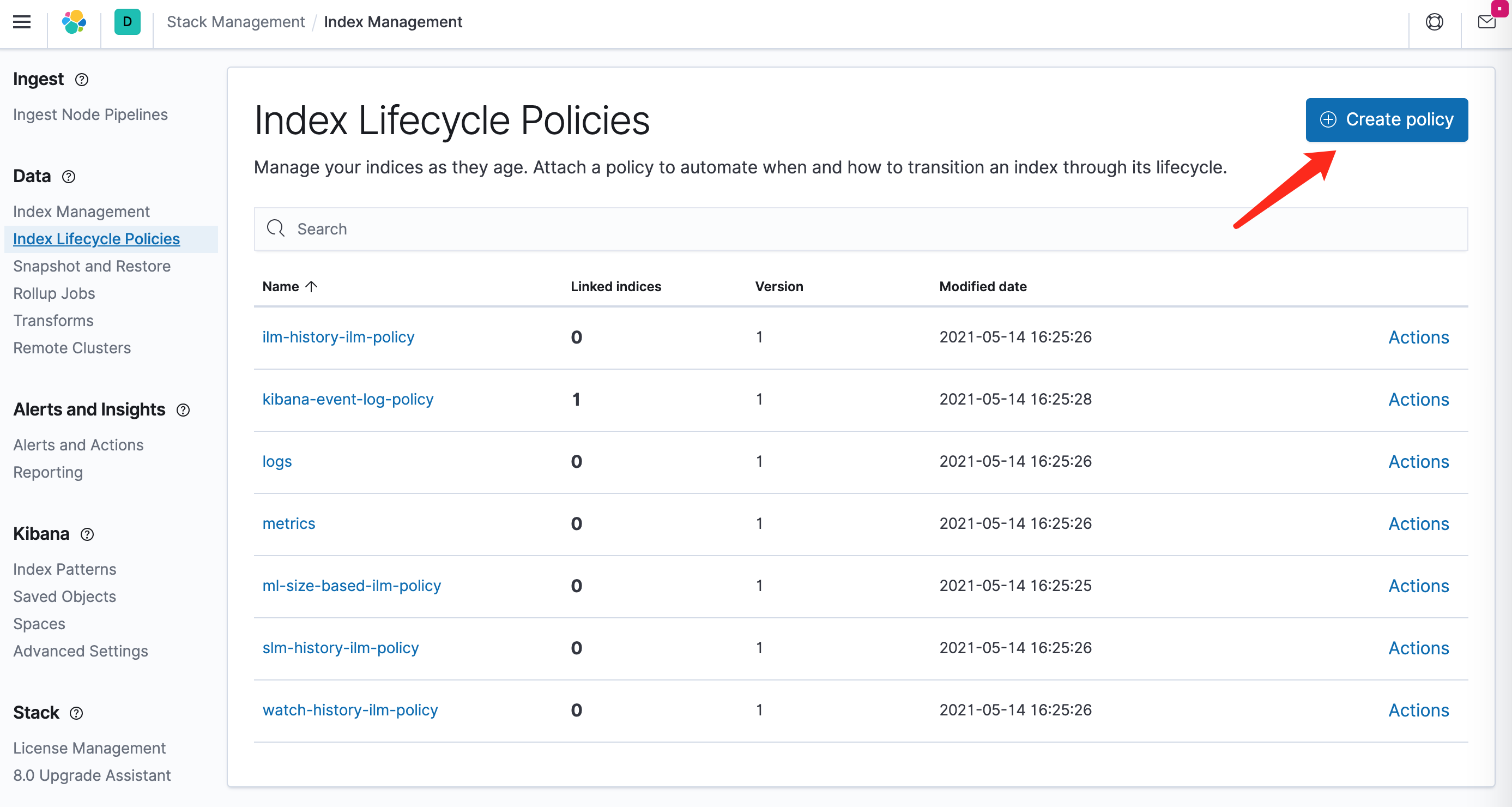The image size is (1512, 807).
Task: Click the Data section help icon
Action: [x=69, y=176]
